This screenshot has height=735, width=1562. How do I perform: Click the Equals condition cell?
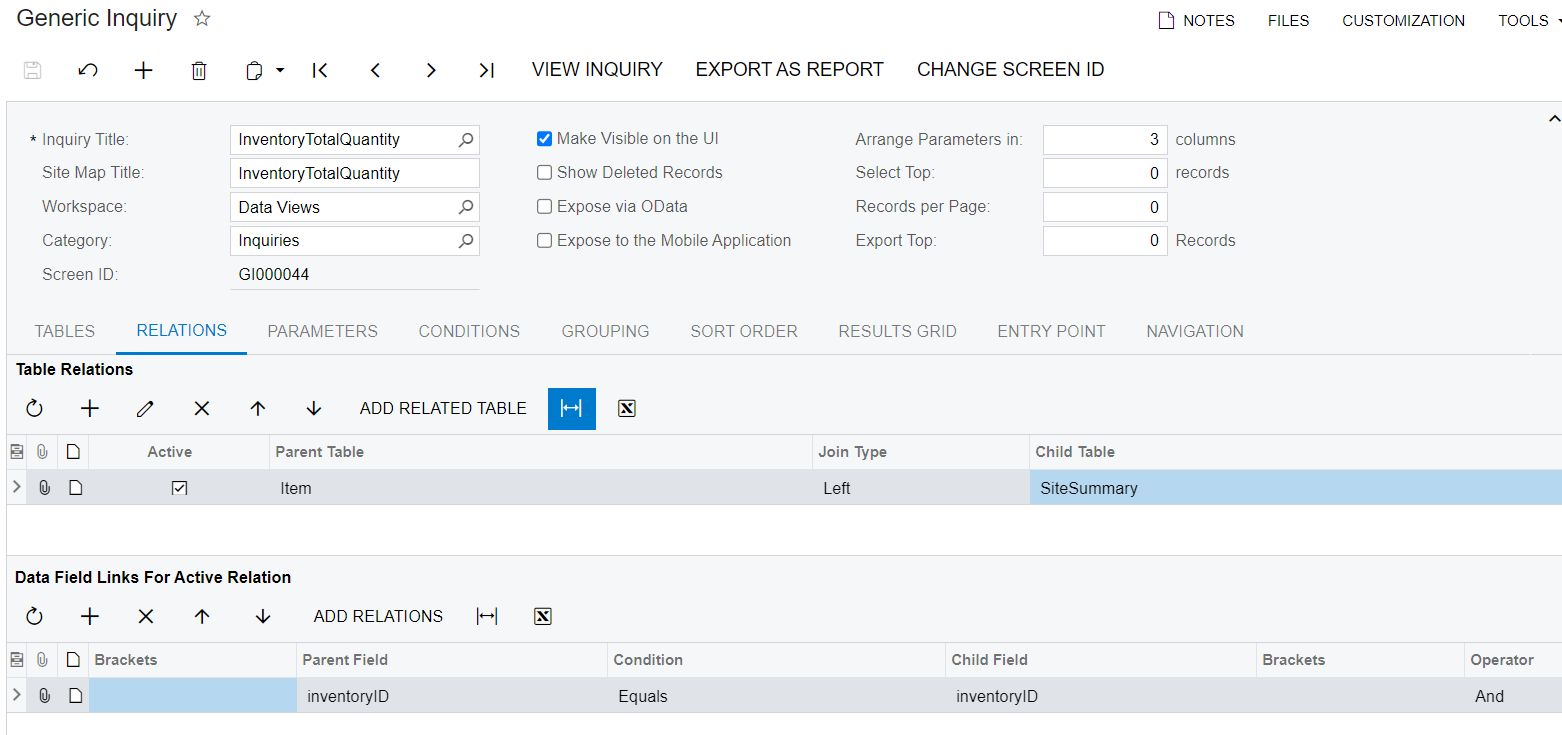(776, 696)
